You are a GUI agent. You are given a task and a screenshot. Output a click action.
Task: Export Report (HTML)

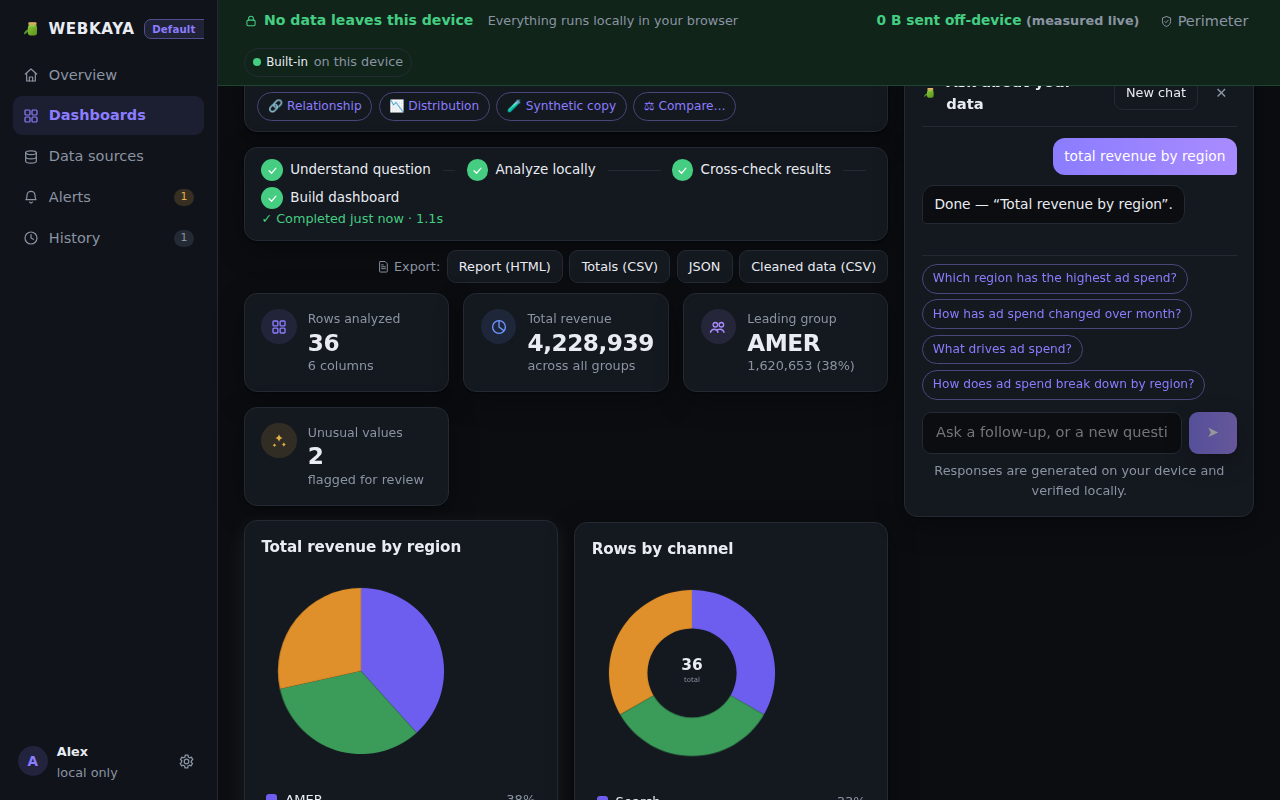[505, 267]
